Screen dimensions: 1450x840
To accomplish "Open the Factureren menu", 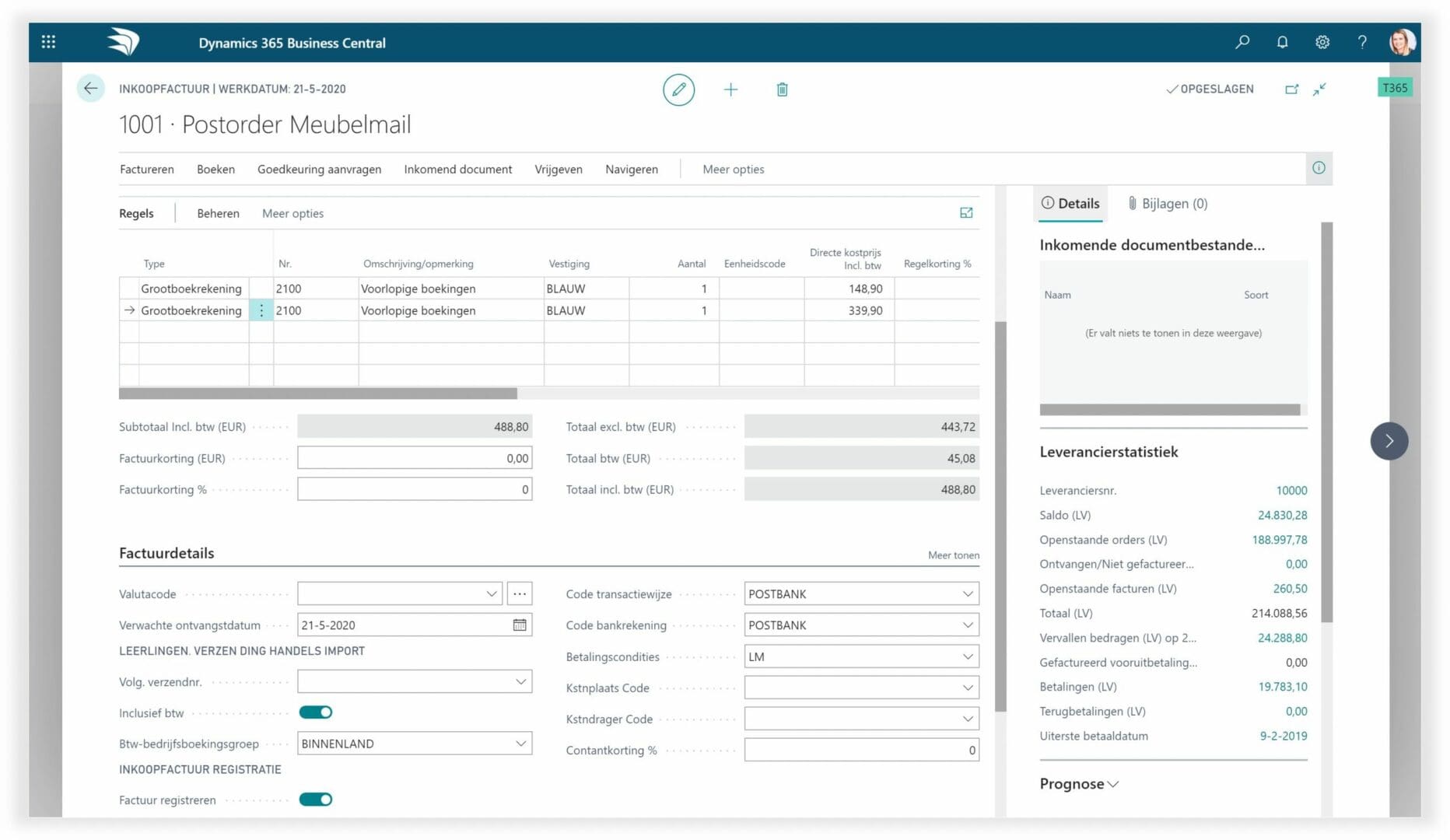I will tap(147, 169).
